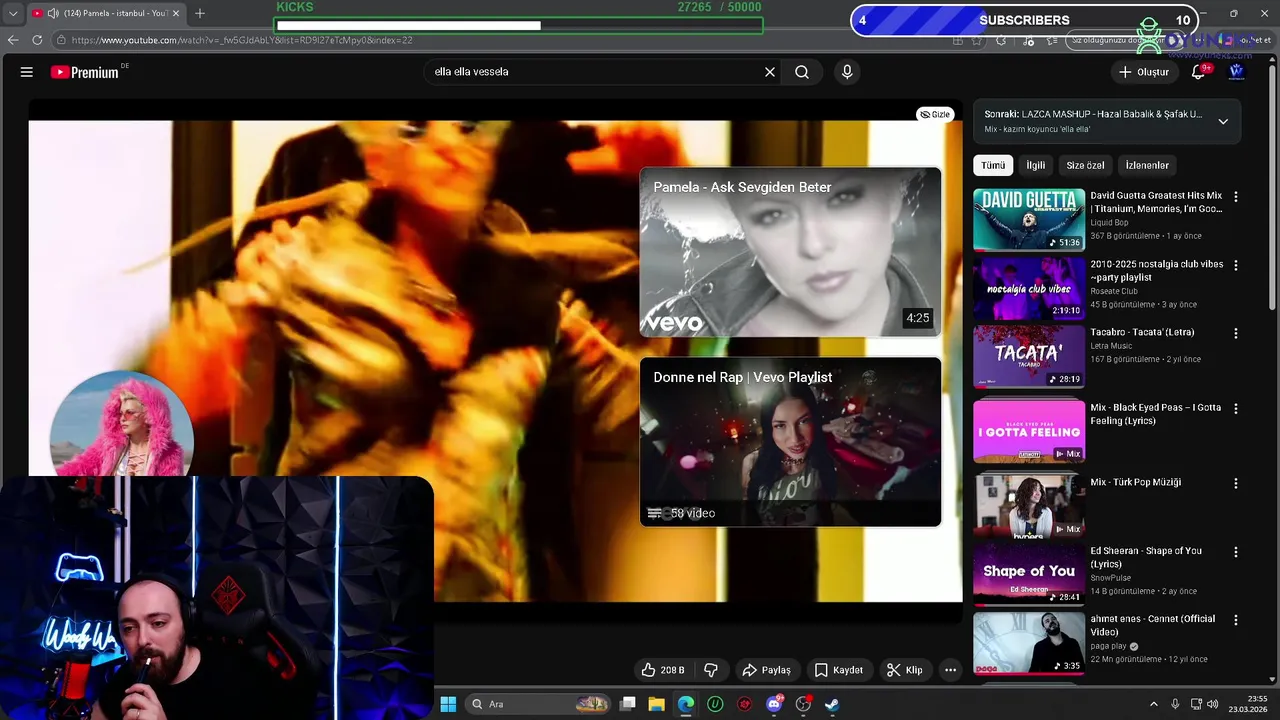Open the account avatar menu

tap(1236, 72)
